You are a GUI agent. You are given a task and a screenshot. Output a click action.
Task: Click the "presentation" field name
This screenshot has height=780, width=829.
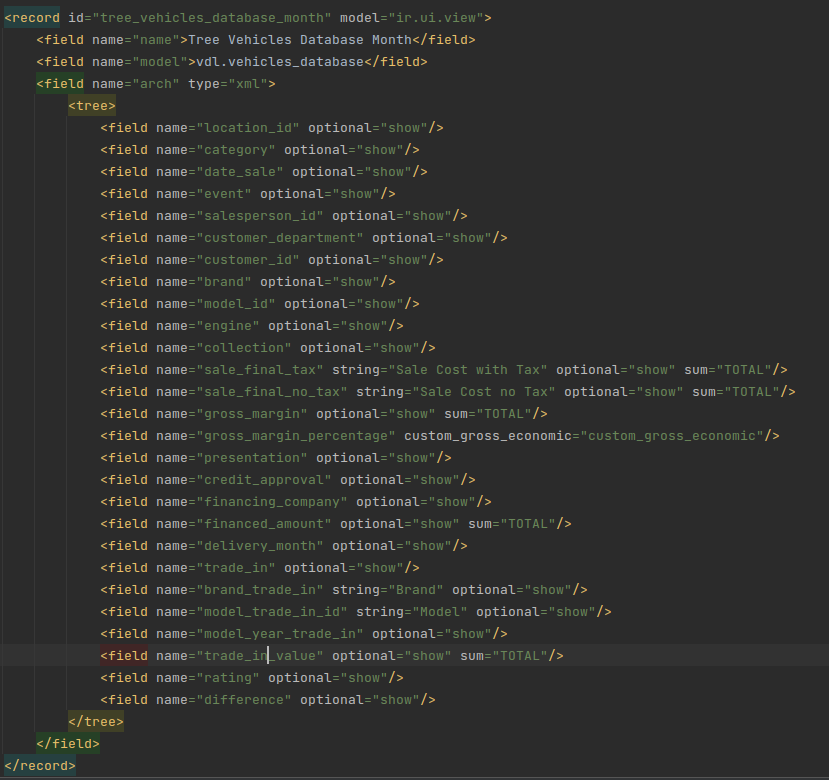[252, 458]
